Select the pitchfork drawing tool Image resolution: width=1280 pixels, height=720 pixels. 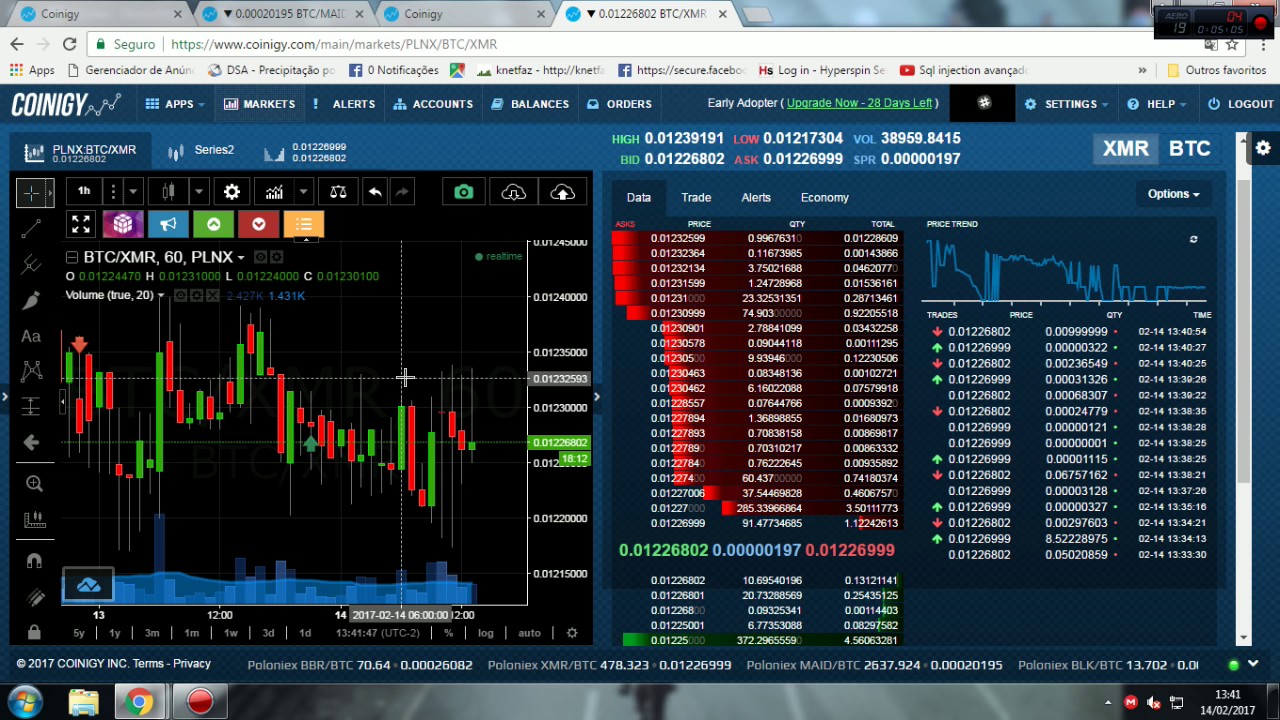point(31,264)
